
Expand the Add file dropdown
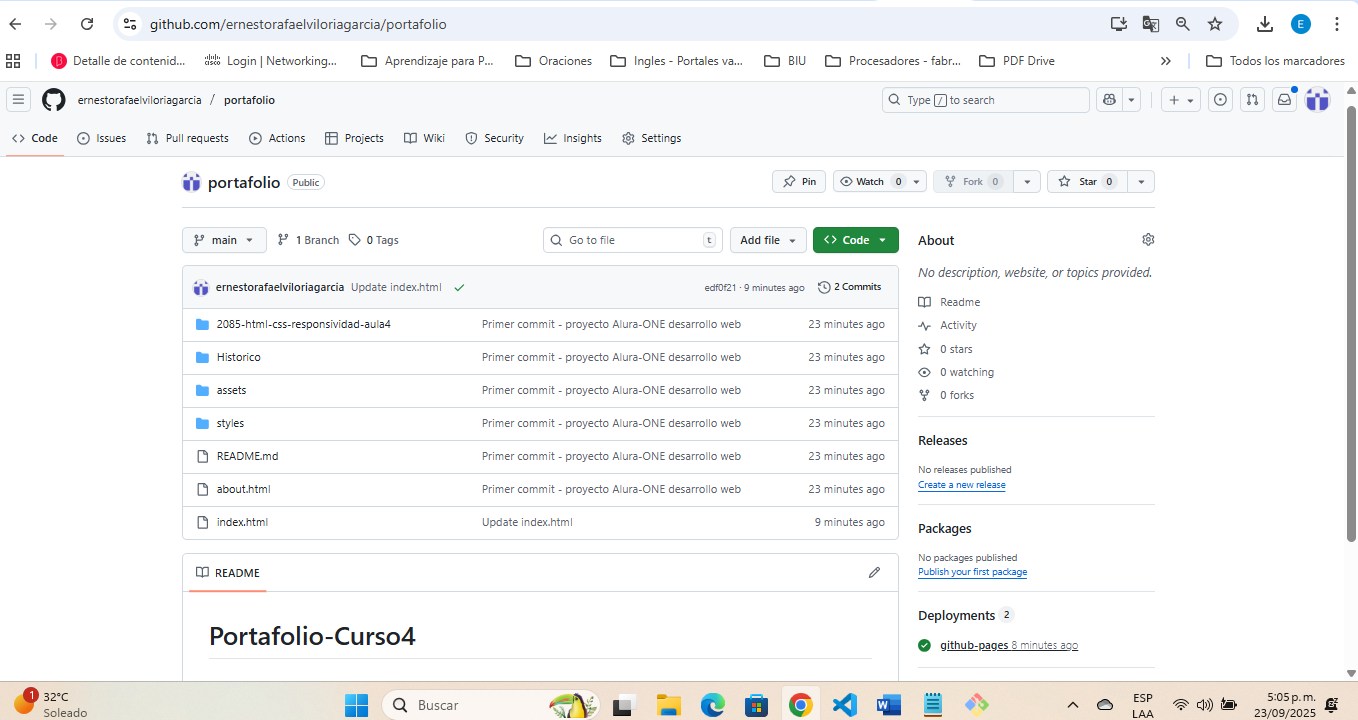pyautogui.click(x=768, y=240)
